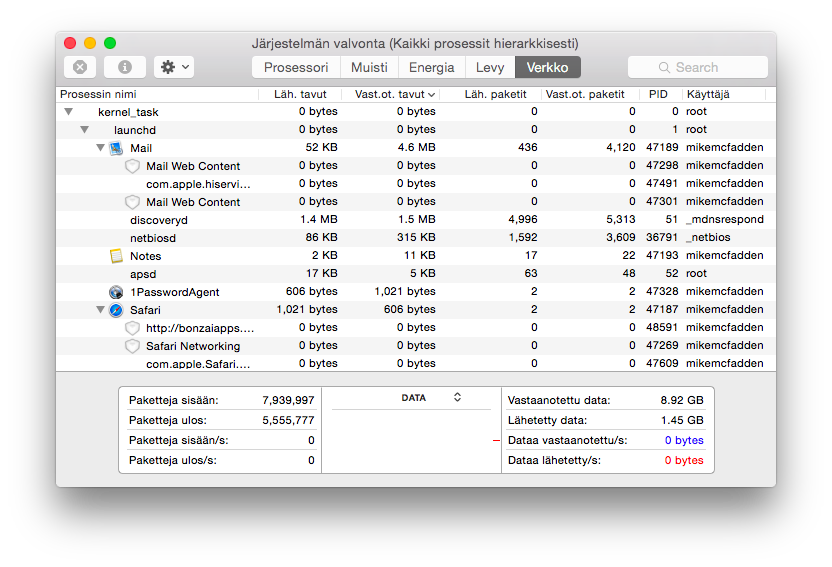This screenshot has height=567, width=832.
Task: Open the gear actions dropdown
Action: [174, 67]
